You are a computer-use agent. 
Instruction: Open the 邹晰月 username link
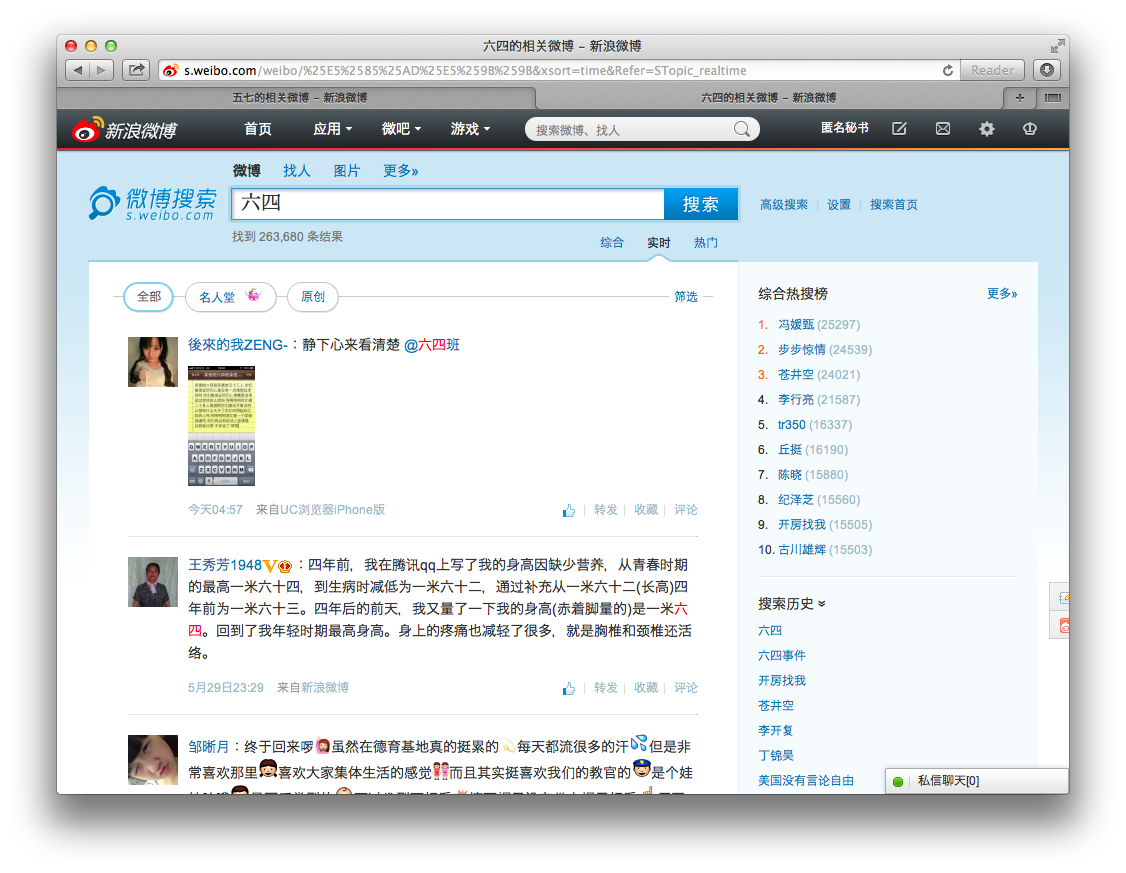(208, 747)
